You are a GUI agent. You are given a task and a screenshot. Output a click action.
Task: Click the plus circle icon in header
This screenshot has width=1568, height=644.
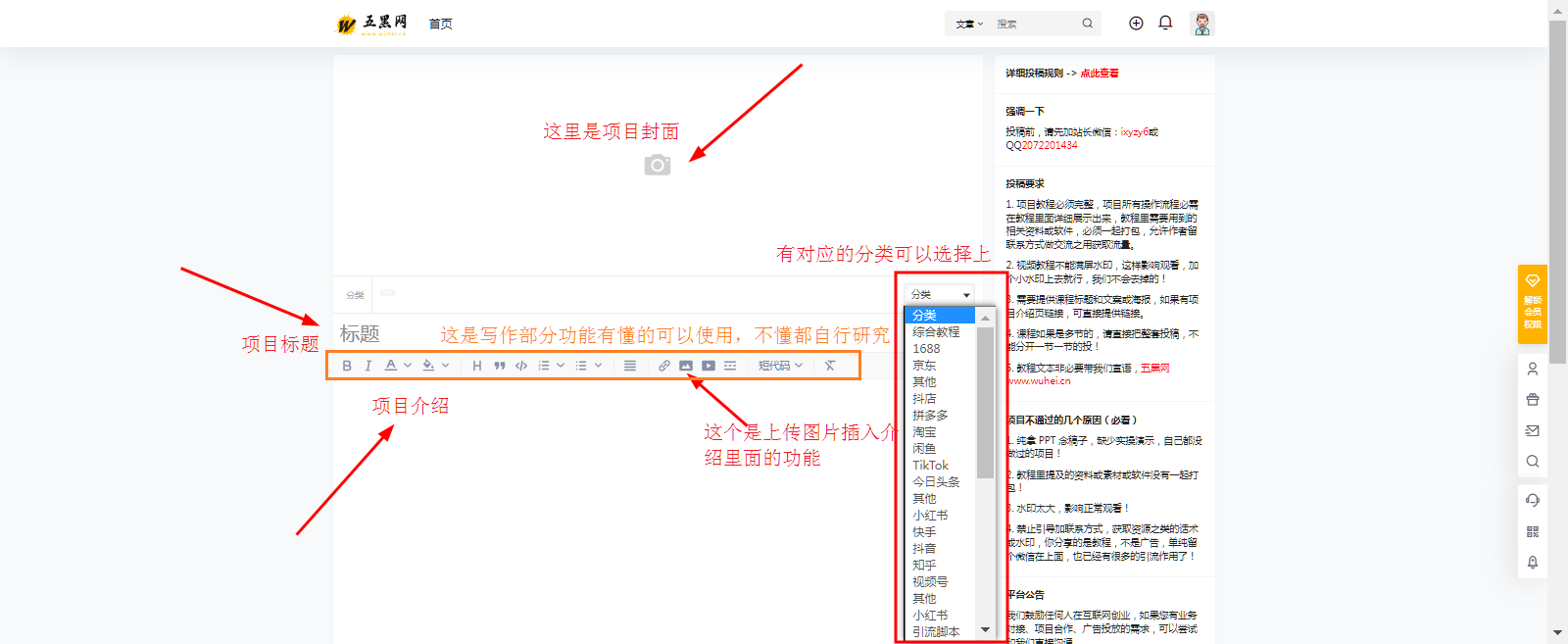(1136, 23)
